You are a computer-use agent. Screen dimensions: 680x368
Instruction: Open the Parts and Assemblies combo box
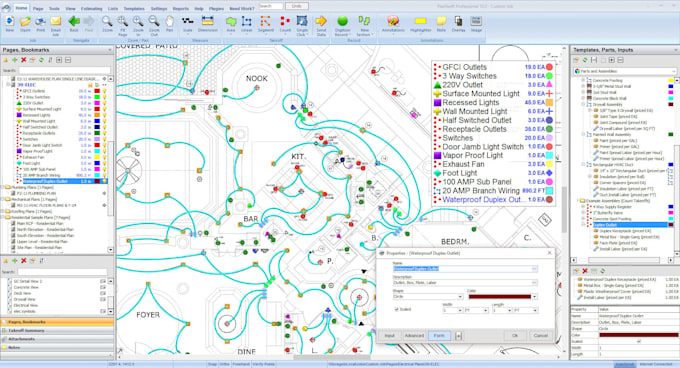[624, 71]
